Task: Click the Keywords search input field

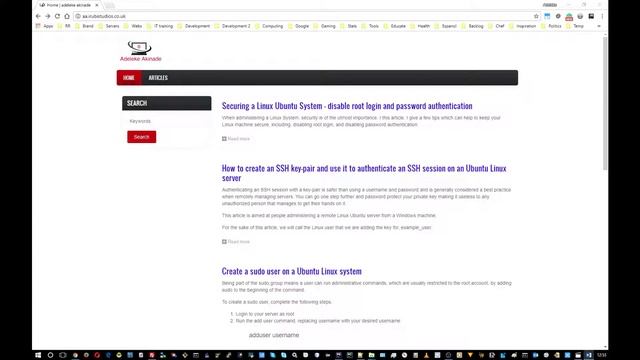Action: pyautogui.click(x=167, y=121)
